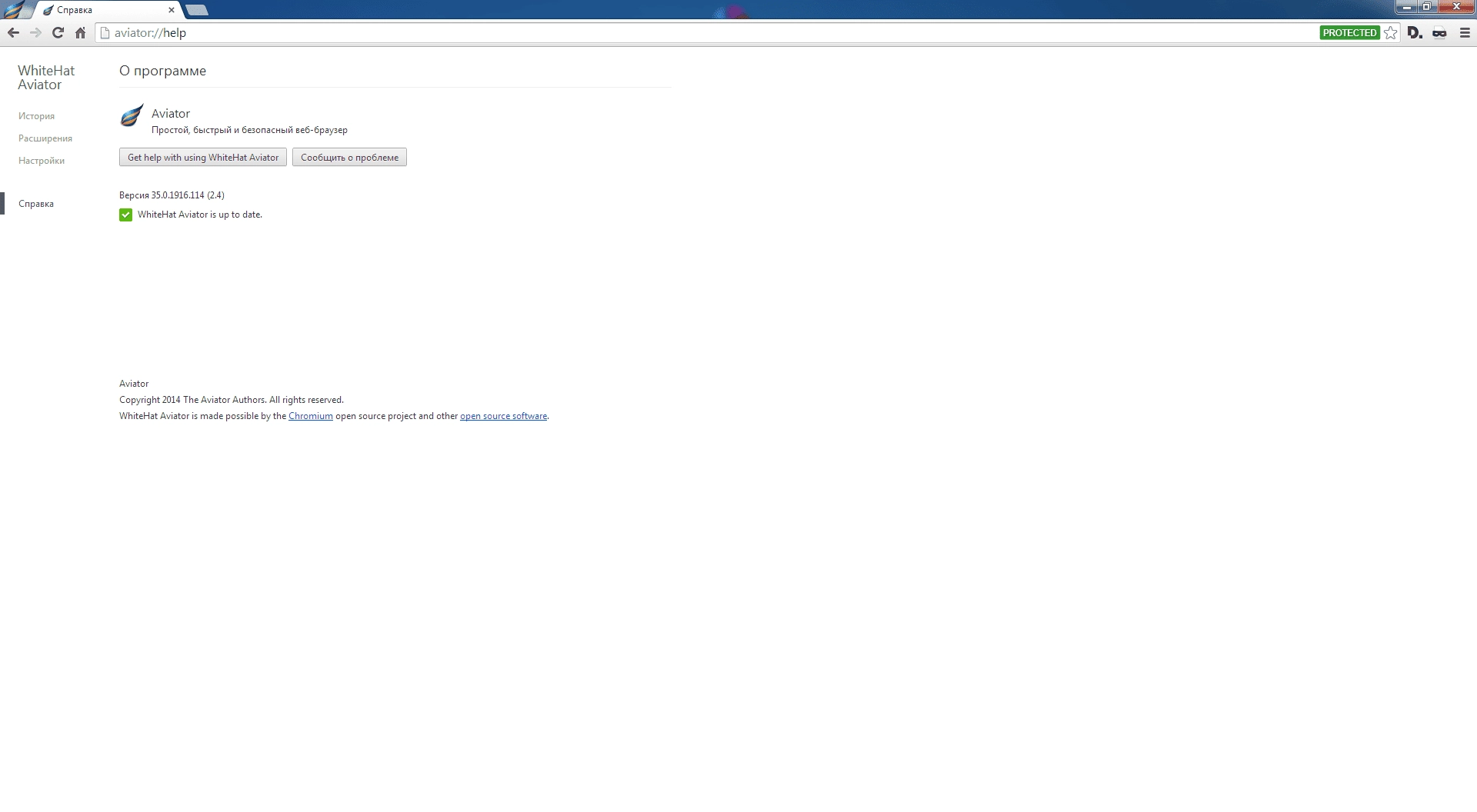This screenshot has width=1477, height=812.
Task: Click the Простой, быстрый и безопасный веб-браузер tagline
Action: (249, 130)
